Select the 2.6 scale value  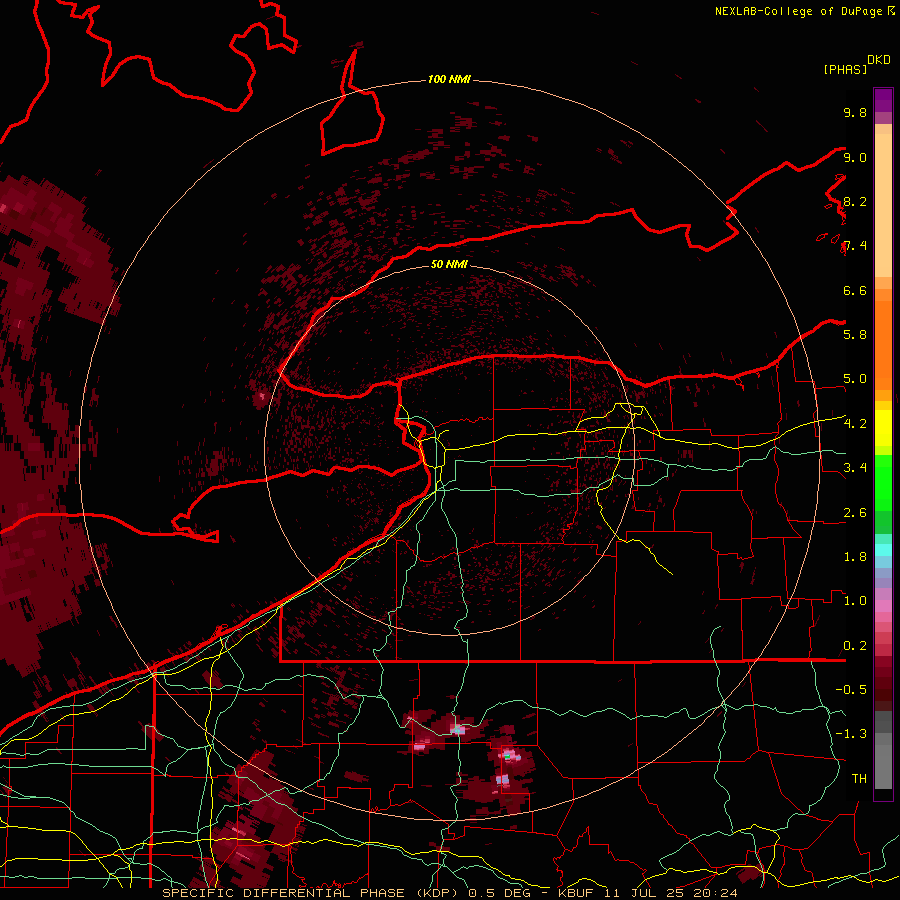[x=855, y=513]
